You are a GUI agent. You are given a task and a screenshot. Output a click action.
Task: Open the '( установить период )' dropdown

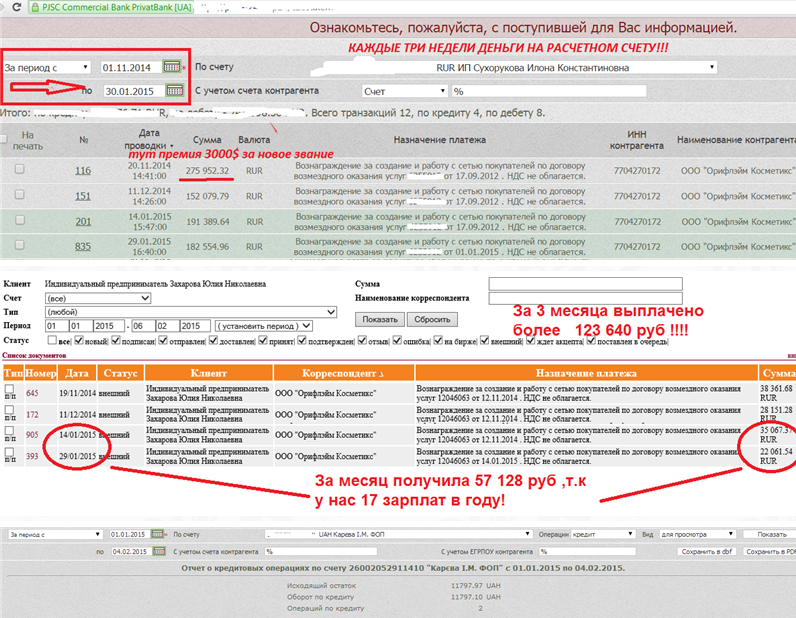click(263, 326)
